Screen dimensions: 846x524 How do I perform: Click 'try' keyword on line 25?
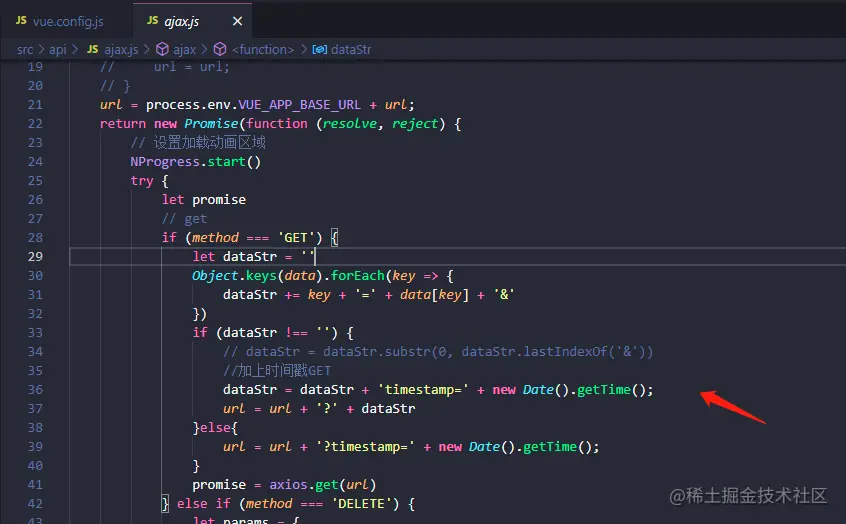142,181
